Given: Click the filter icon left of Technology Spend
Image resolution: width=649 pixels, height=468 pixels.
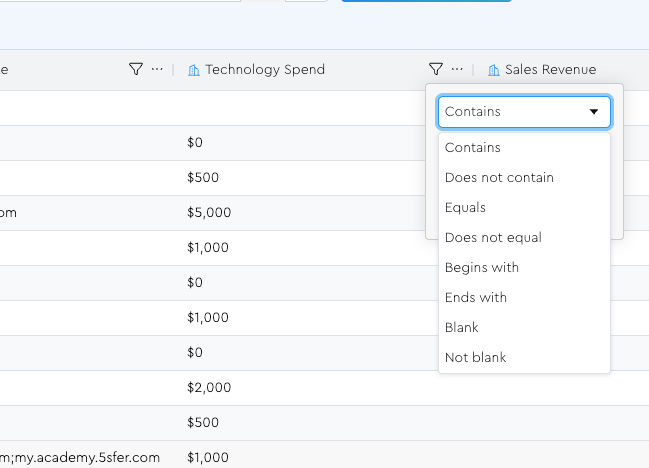Looking at the screenshot, I should (x=136, y=69).
